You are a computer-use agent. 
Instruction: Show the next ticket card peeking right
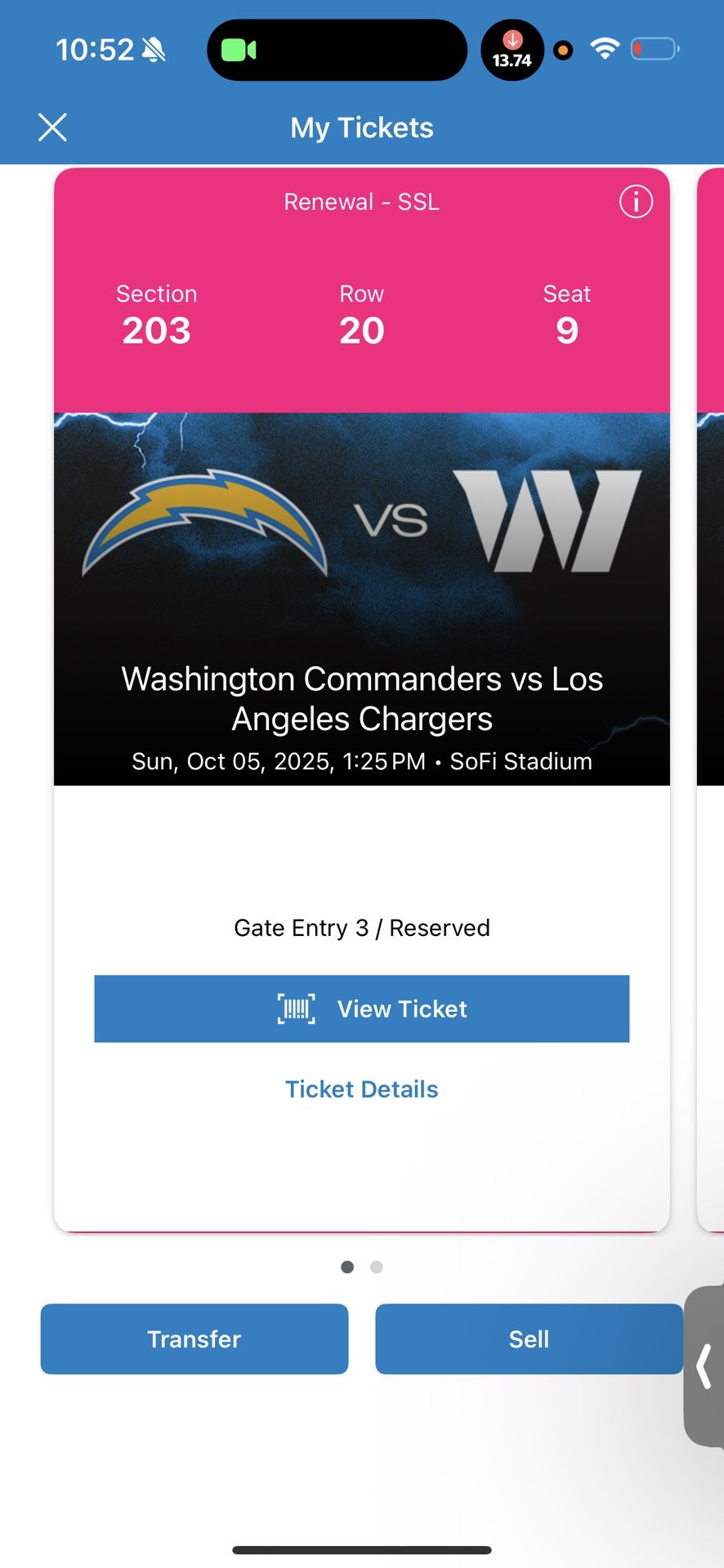point(710,694)
